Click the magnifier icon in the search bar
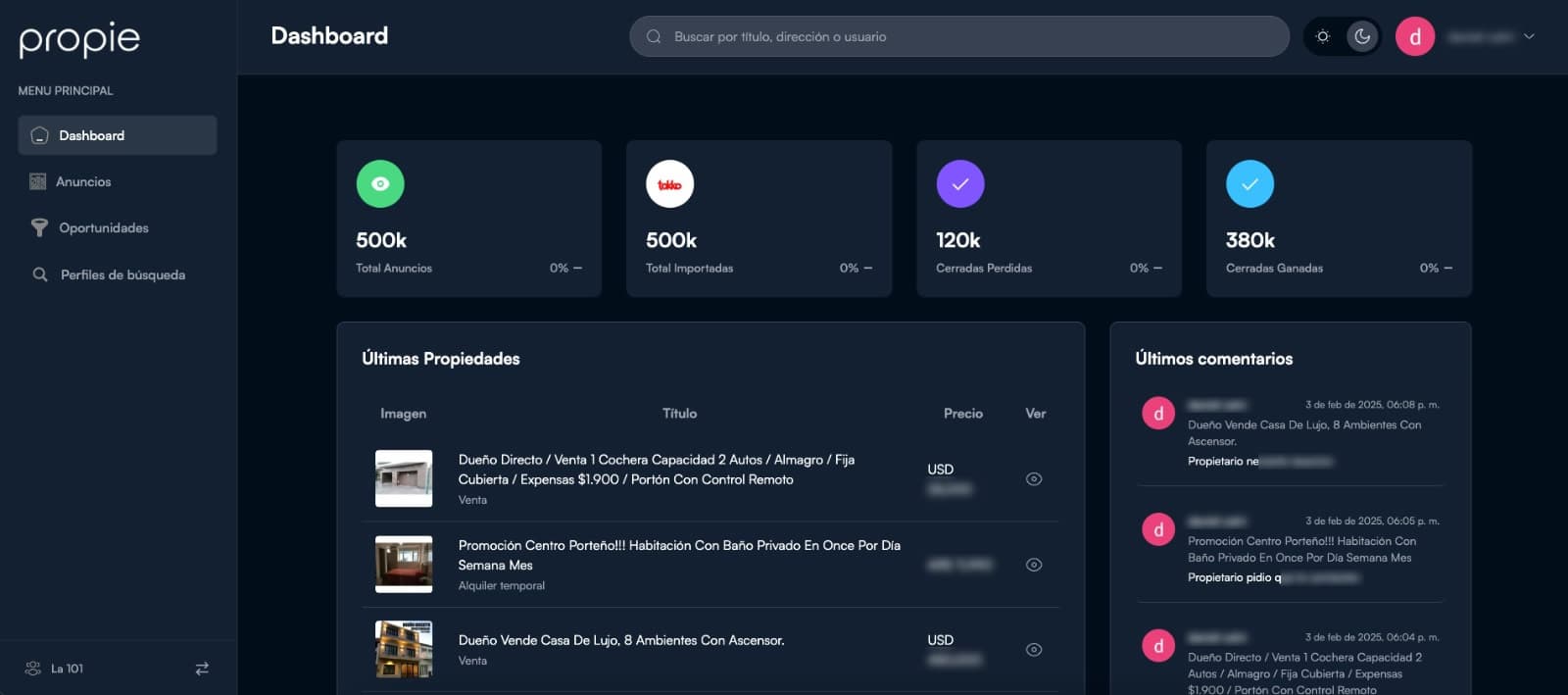The width and height of the screenshot is (1568, 695). tap(654, 36)
